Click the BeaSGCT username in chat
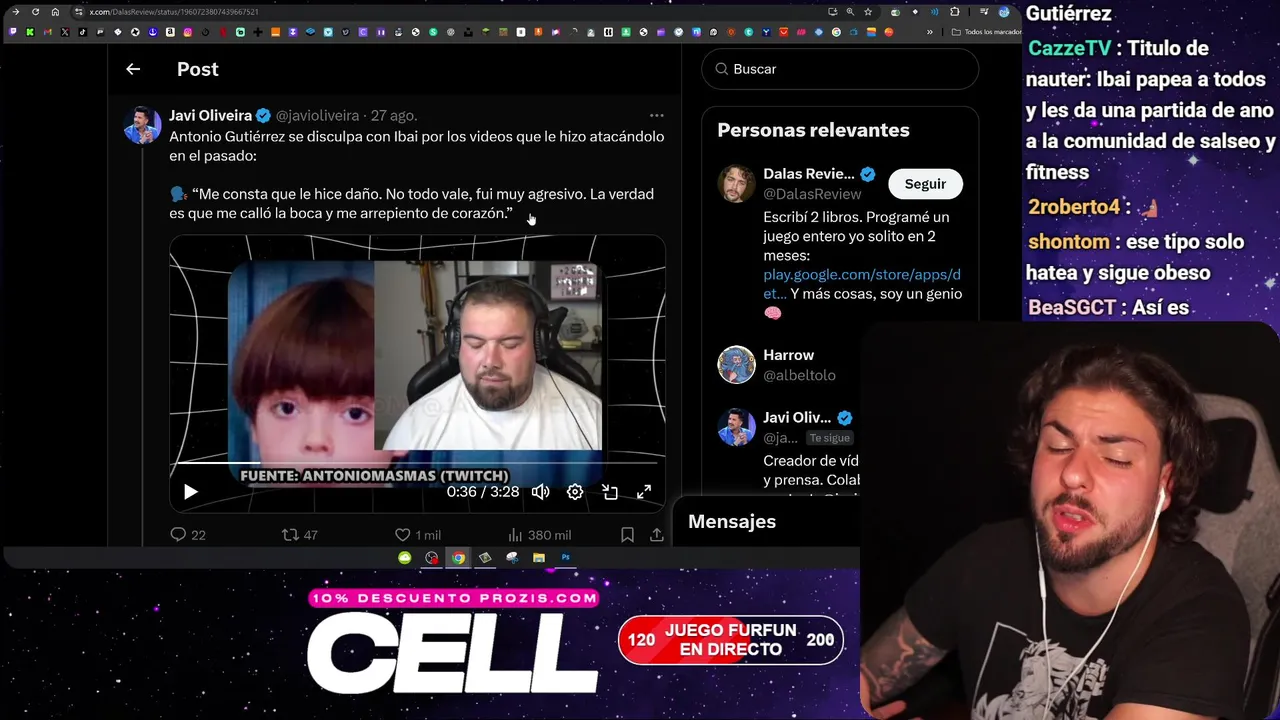 [1072, 308]
